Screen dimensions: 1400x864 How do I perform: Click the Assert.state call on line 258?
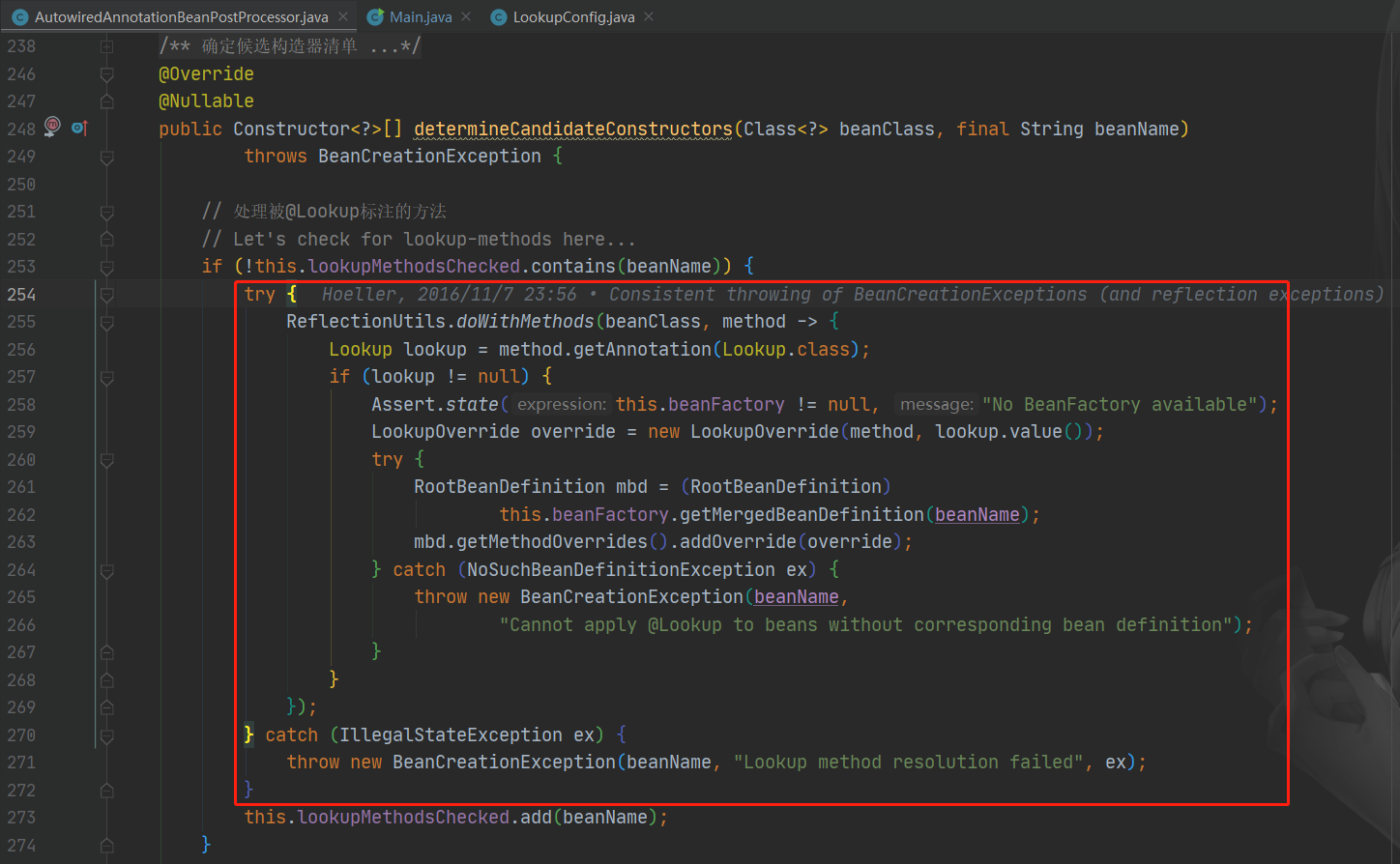click(435, 405)
